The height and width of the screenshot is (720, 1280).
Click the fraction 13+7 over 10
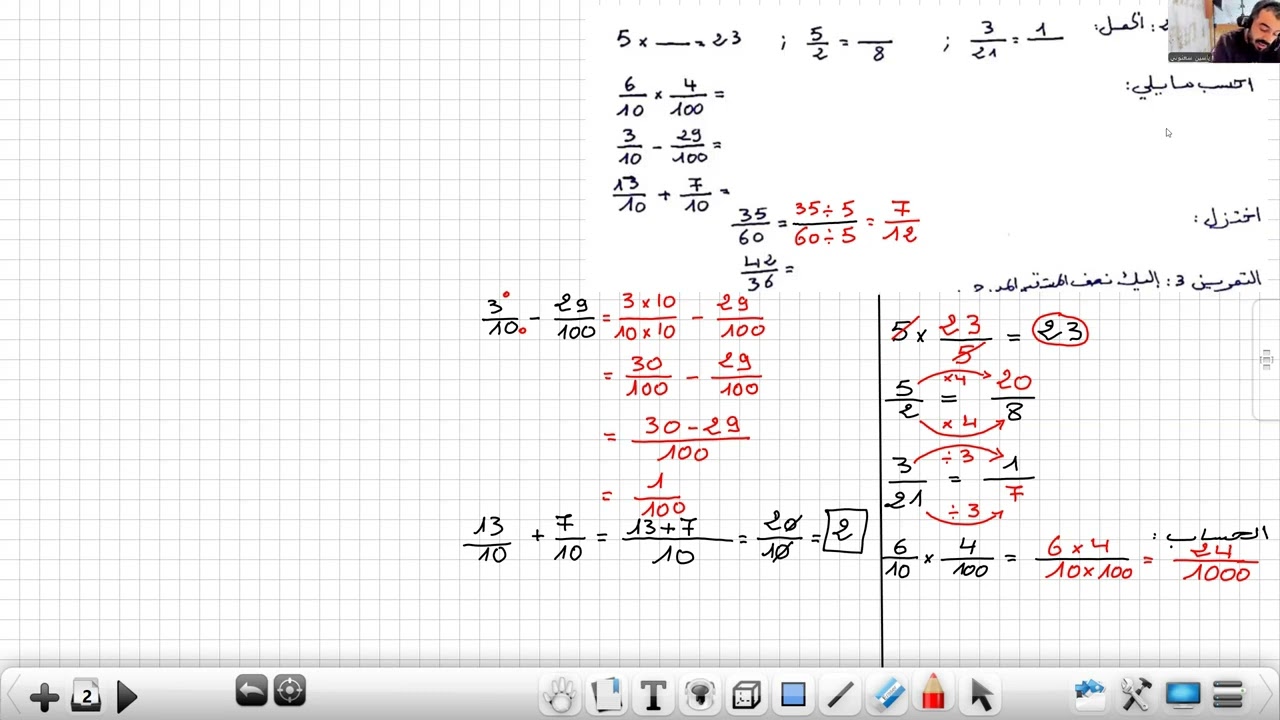[x=675, y=541]
